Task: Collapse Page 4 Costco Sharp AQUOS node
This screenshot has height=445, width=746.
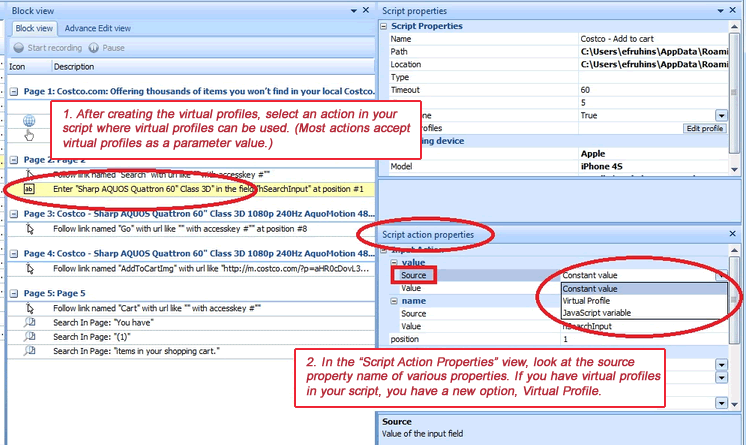Action: click(x=14, y=254)
